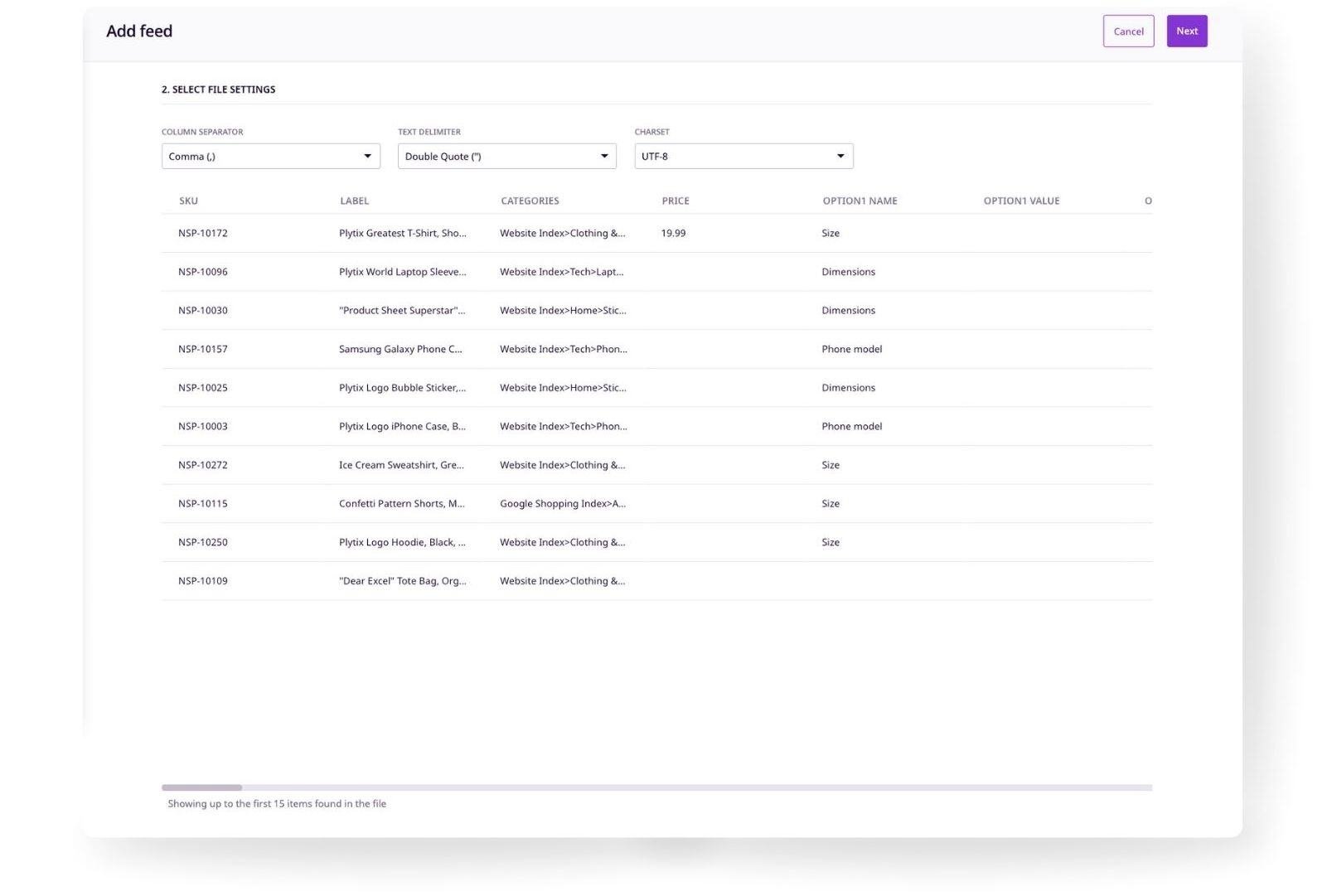
Task: Click the horizontal scrollbar below the table
Action: click(203, 787)
